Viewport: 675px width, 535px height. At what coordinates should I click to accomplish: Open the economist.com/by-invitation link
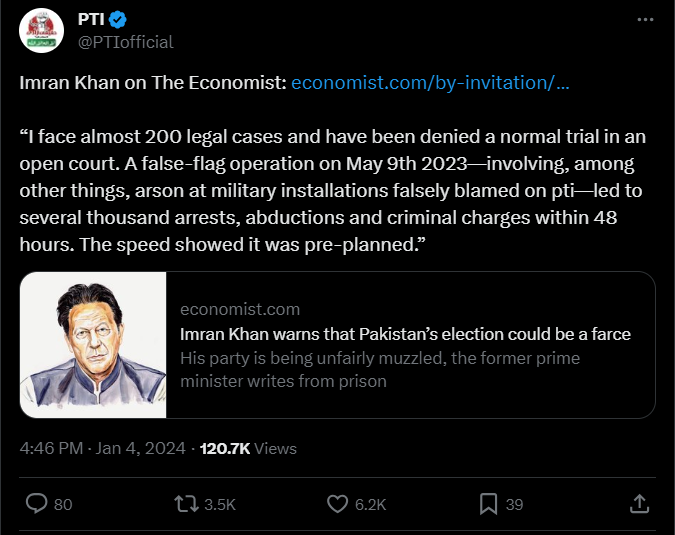[430, 83]
